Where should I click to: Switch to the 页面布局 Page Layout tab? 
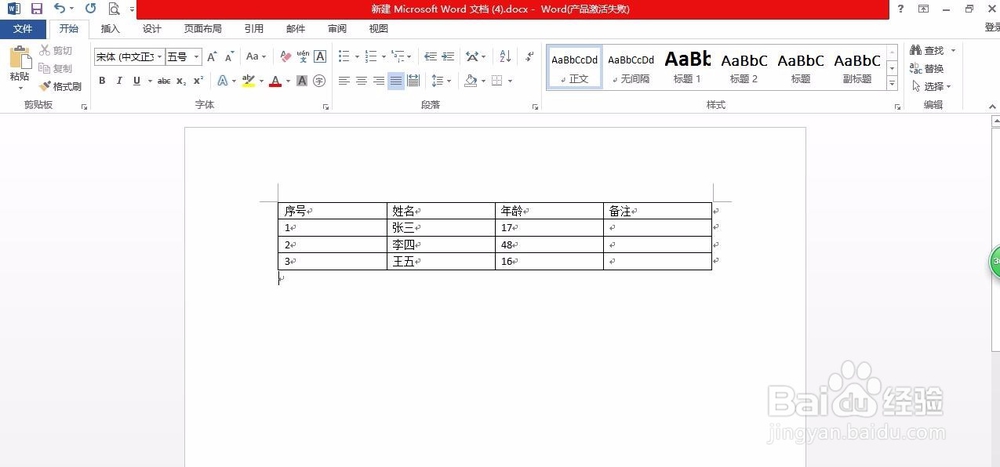(203, 29)
